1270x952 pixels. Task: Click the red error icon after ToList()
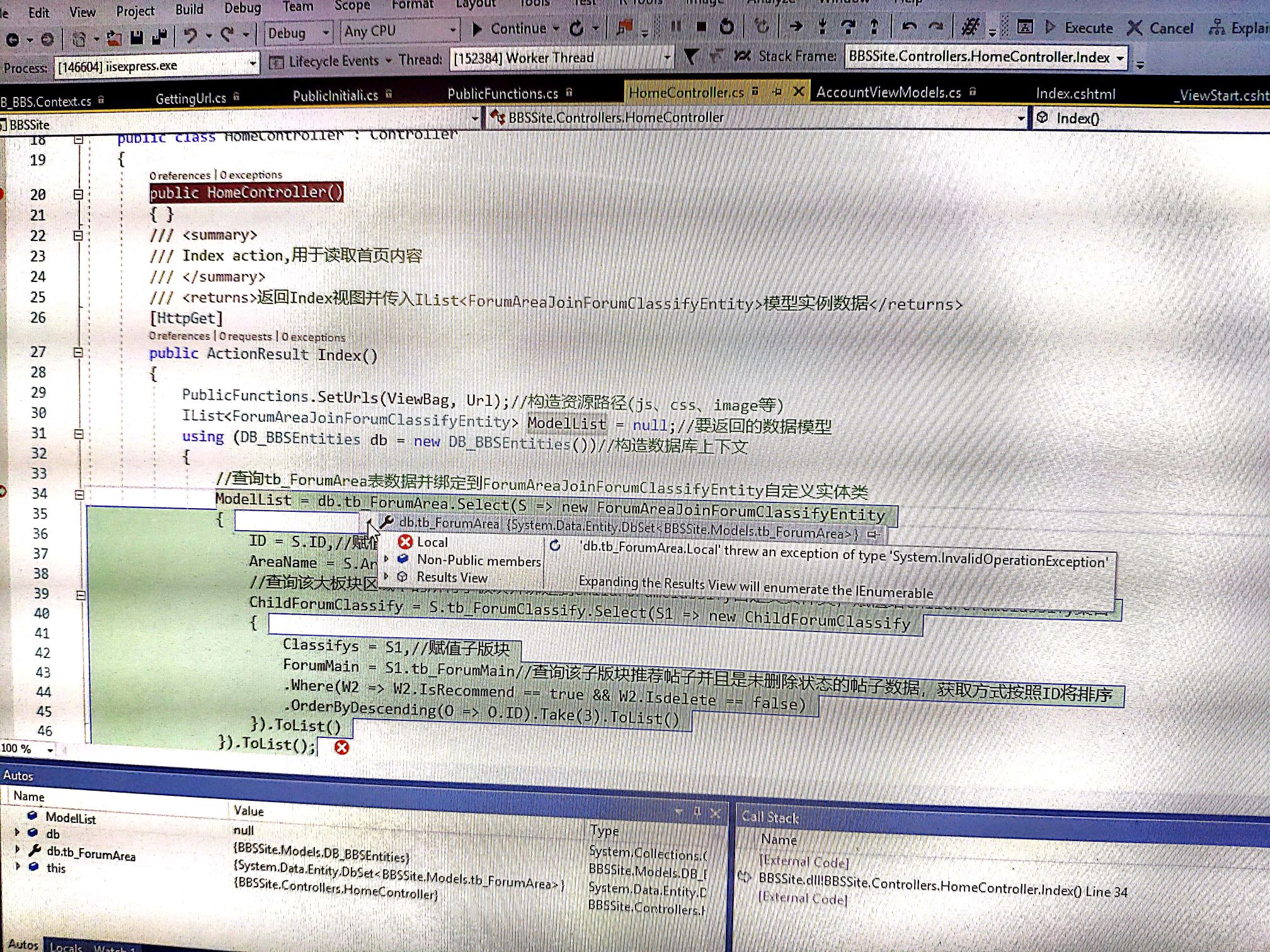[x=341, y=747]
